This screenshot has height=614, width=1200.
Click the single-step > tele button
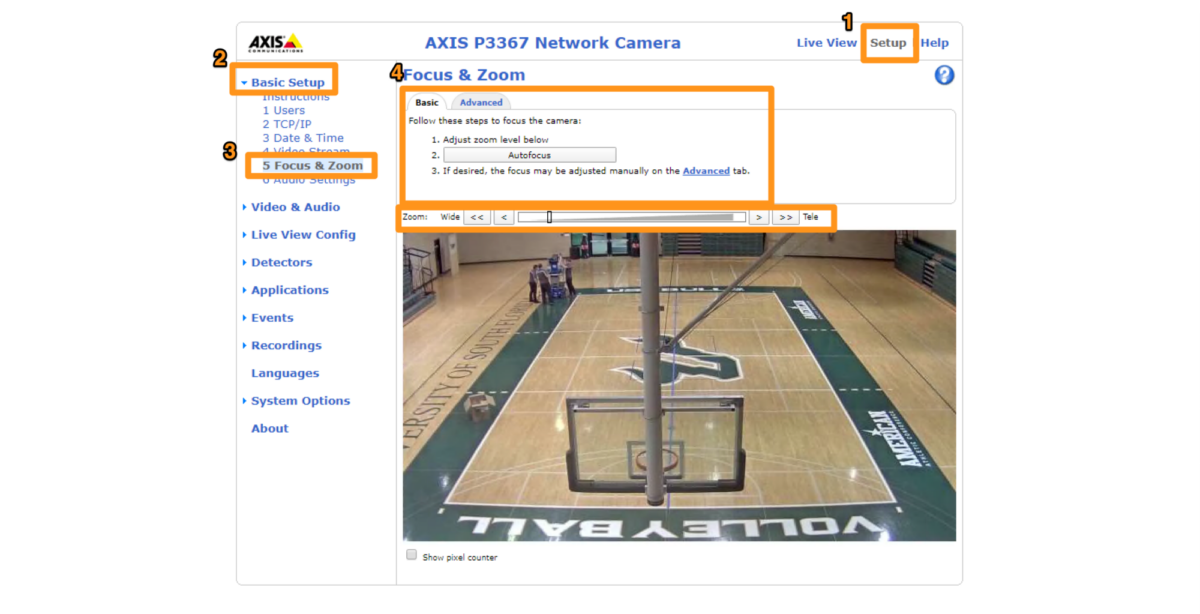760,216
